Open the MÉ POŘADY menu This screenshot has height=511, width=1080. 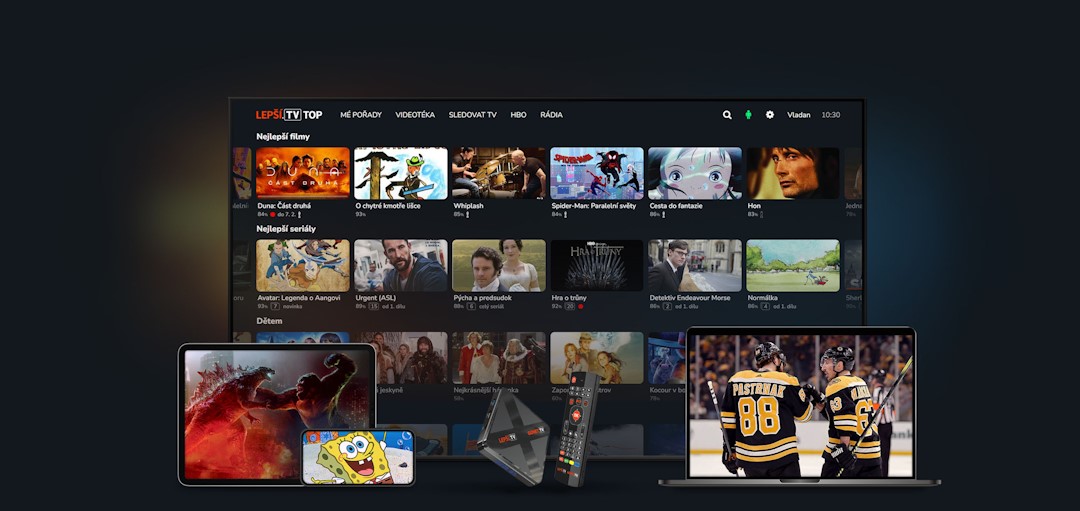pos(360,115)
